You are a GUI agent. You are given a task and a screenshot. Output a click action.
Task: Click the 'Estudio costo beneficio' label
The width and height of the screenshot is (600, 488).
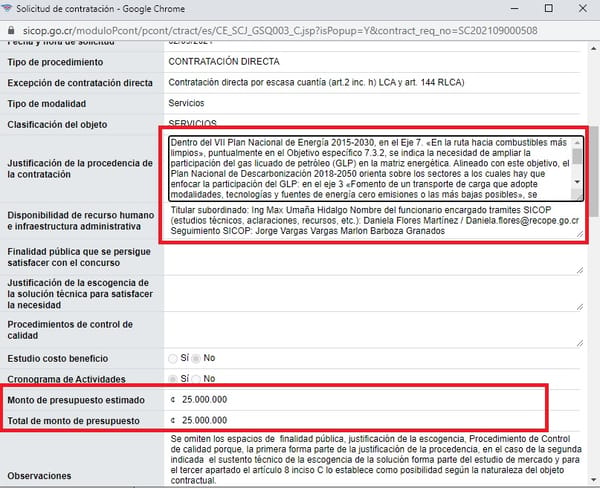[58, 359]
